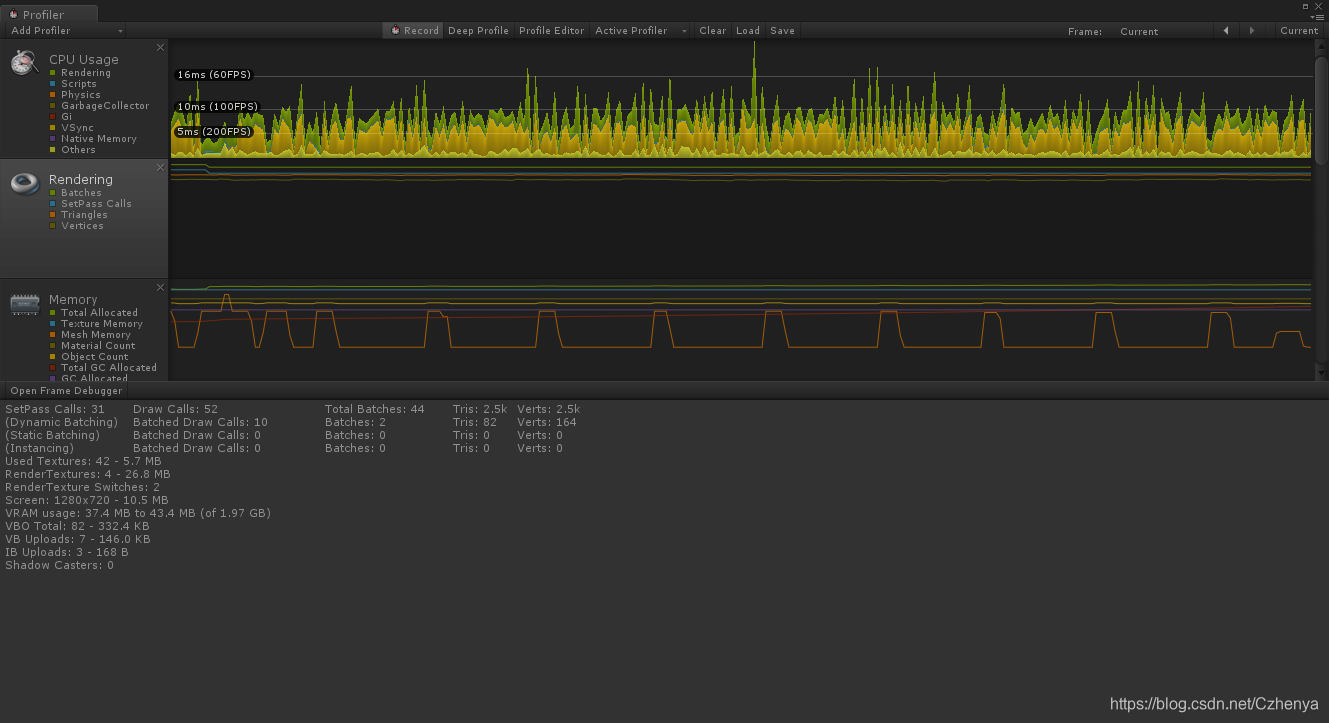Click the Rendering module icon
This screenshot has height=723, width=1329.
point(25,184)
